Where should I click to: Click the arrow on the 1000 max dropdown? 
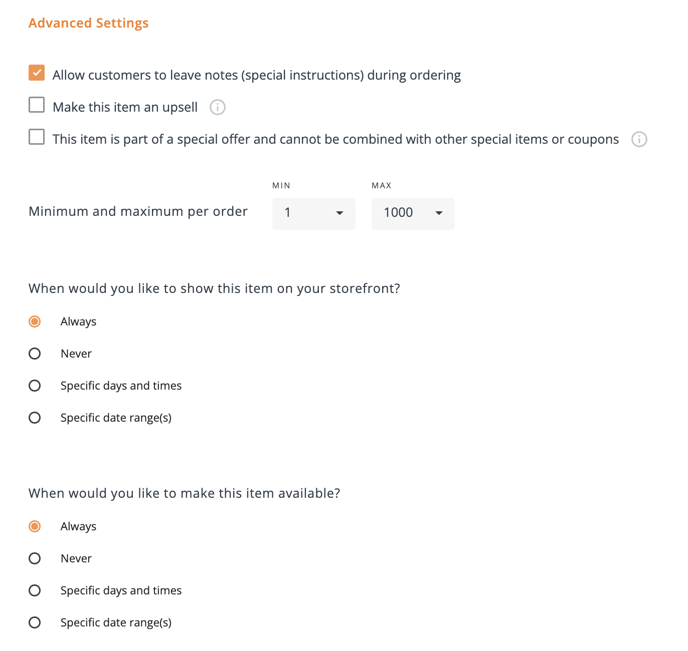tap(438, 213)
